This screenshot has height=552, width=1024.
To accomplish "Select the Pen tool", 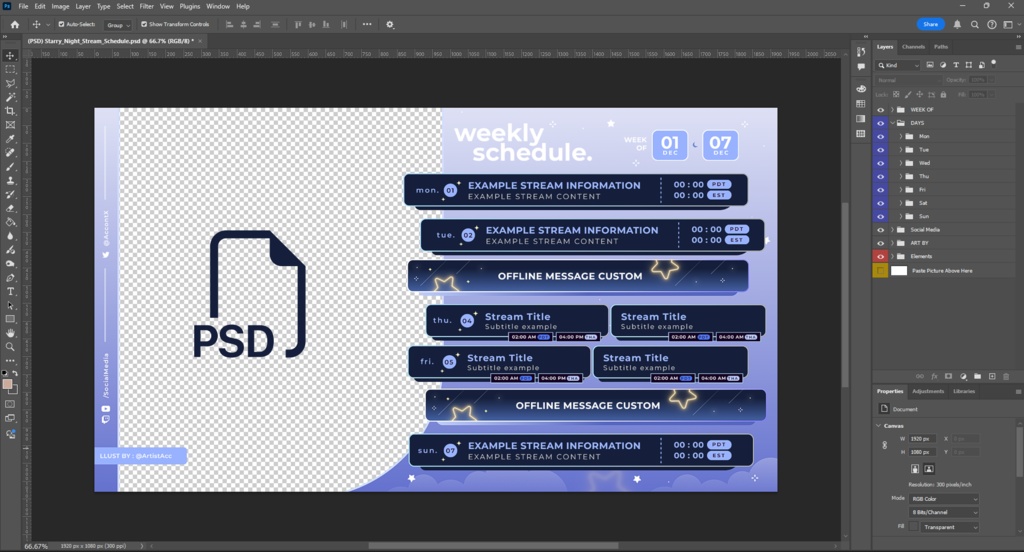I will coord(10,278).
